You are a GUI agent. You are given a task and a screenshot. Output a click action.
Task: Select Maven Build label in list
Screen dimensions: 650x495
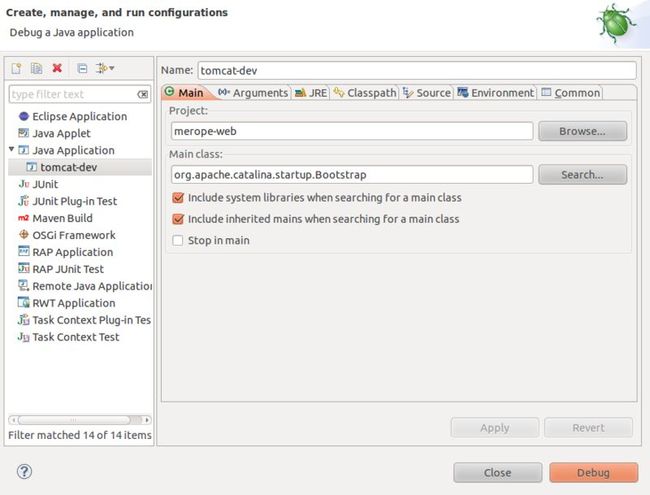[x=63, y=218]
